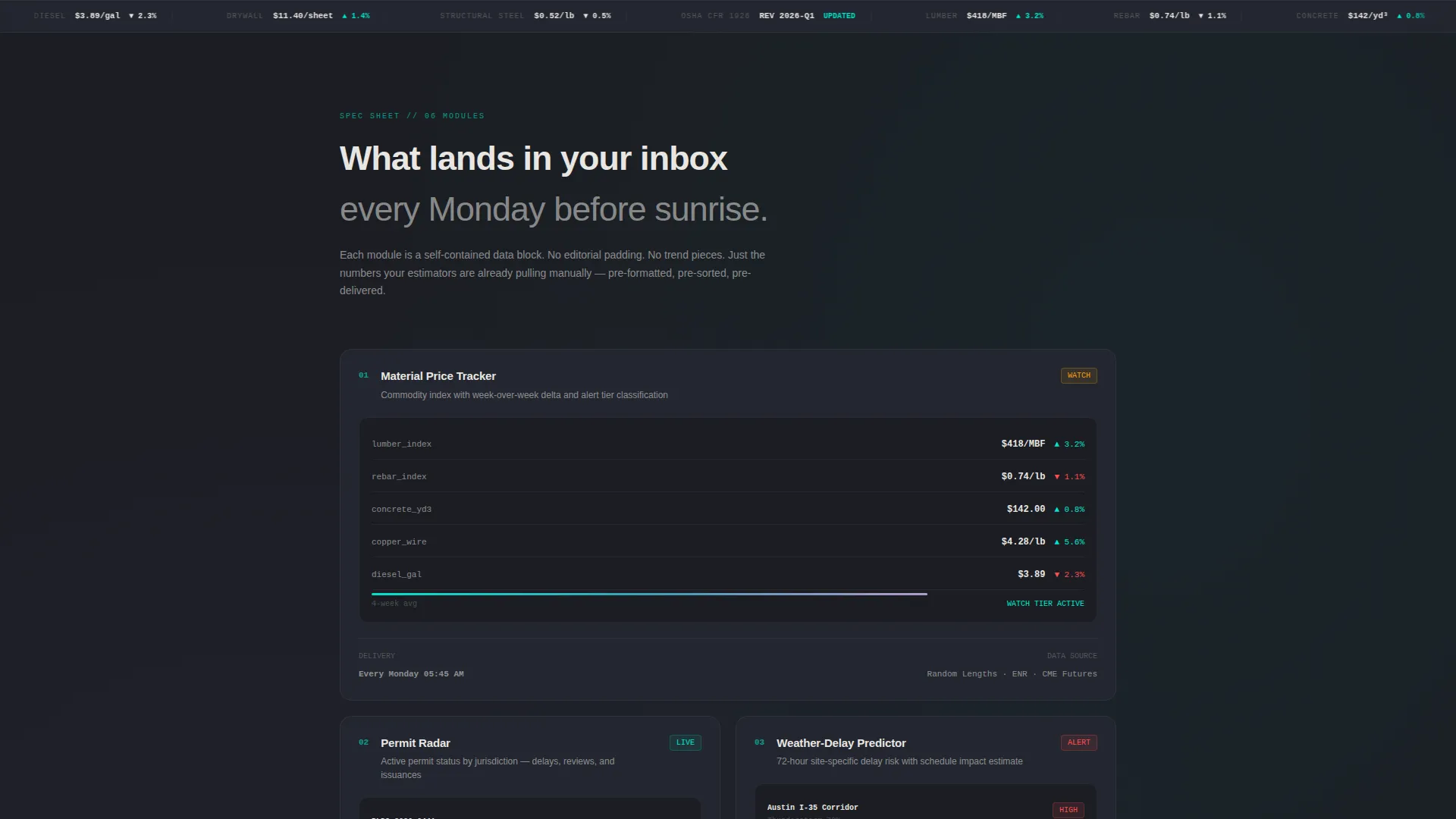Click the LIVE badge on Permit Radar
This screenshot has width=1456, height=819.
pyautogui.click(x=685, y=742)
